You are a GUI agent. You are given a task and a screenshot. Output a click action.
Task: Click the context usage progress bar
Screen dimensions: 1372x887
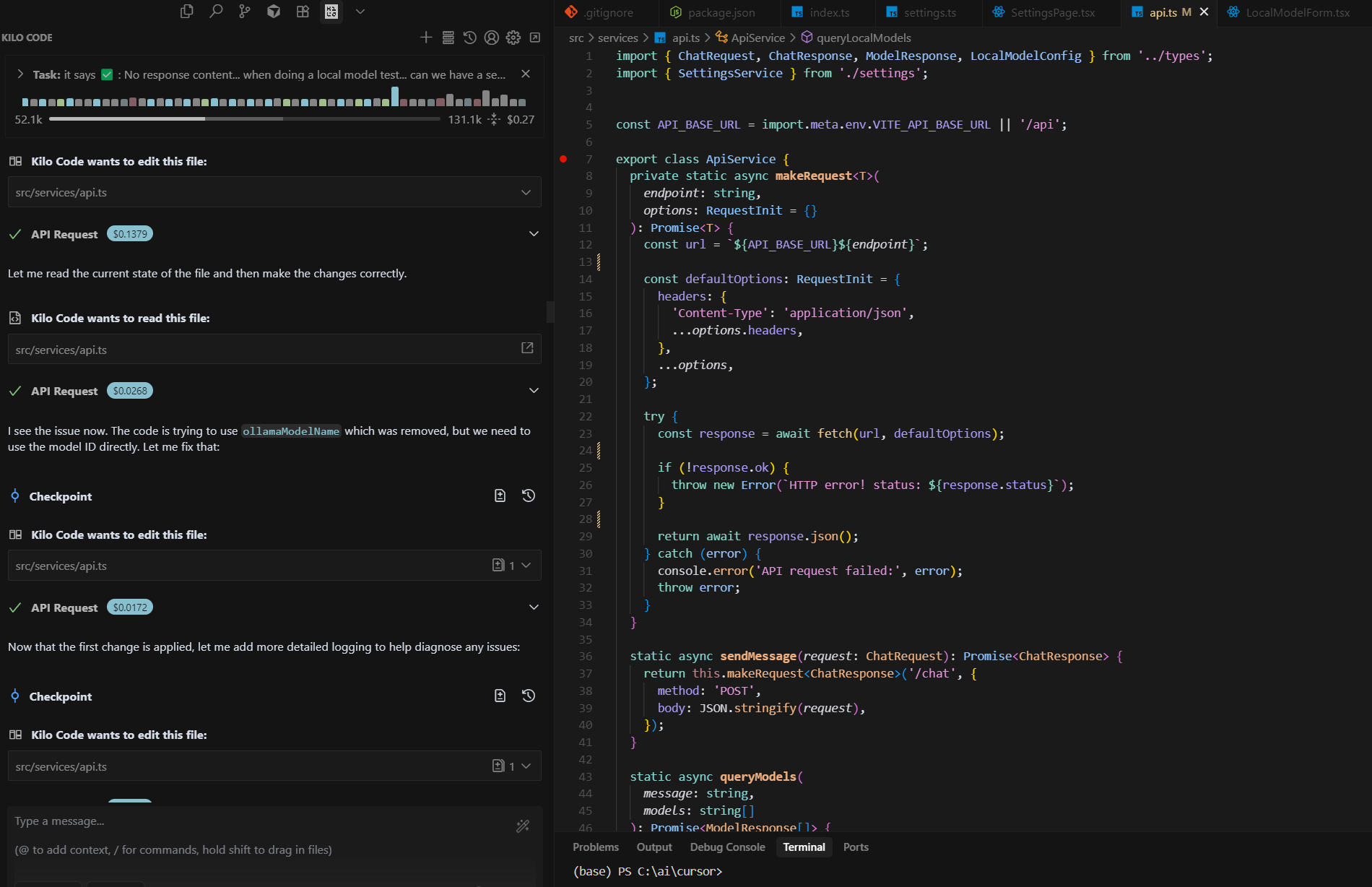244,119
